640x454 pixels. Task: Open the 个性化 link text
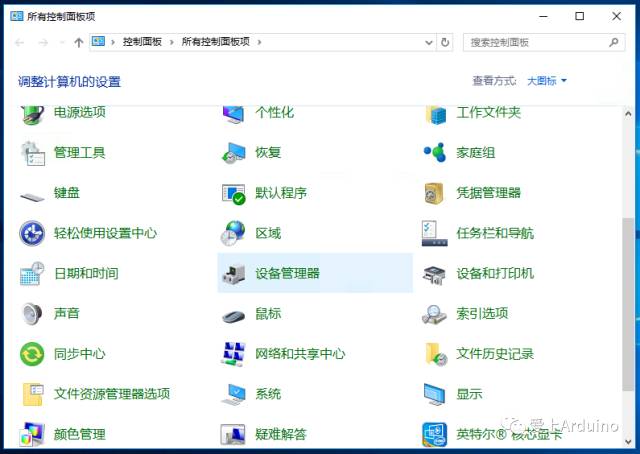click(x=274, y=112)
